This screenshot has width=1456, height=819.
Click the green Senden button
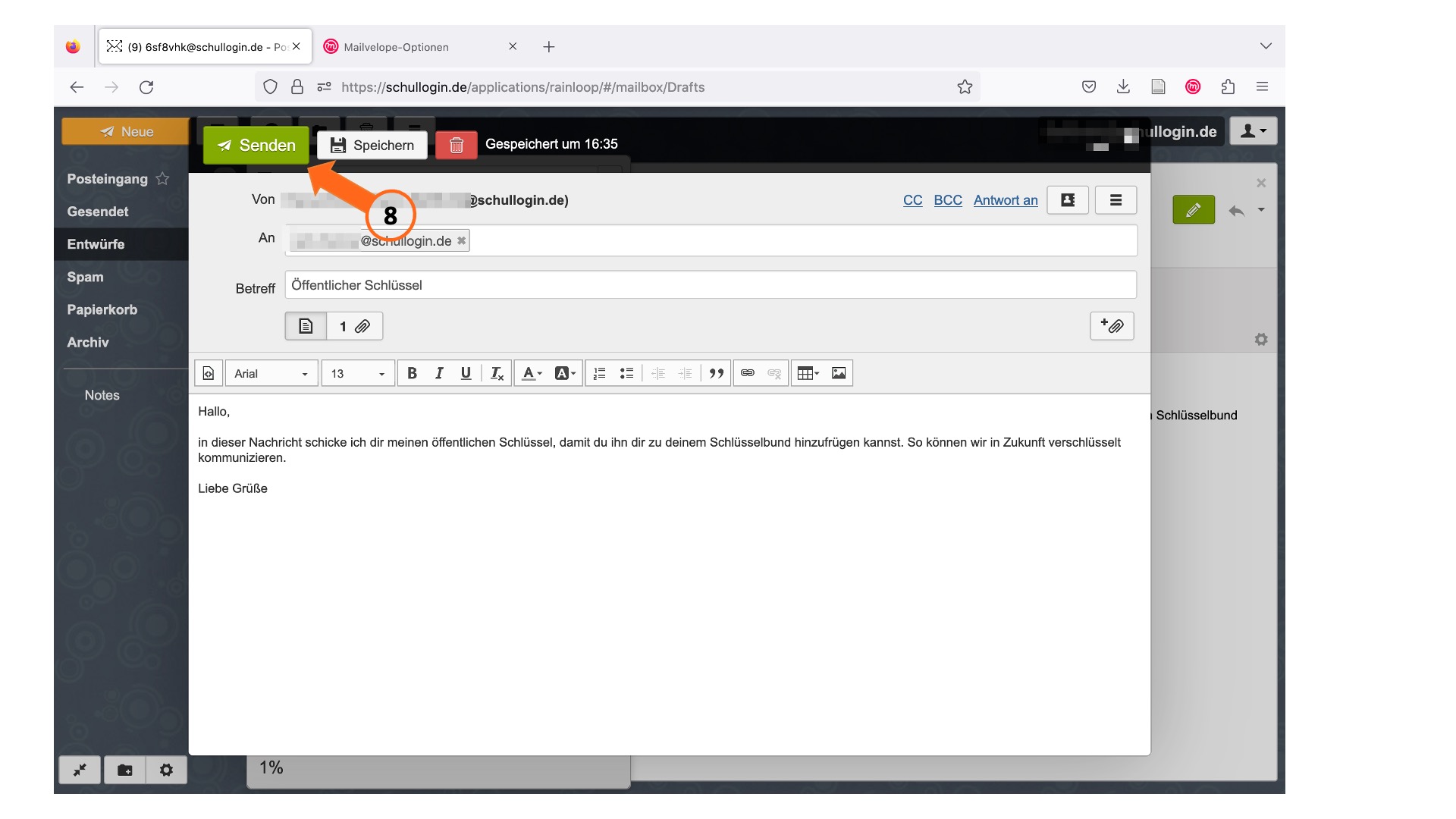[256, 145]
